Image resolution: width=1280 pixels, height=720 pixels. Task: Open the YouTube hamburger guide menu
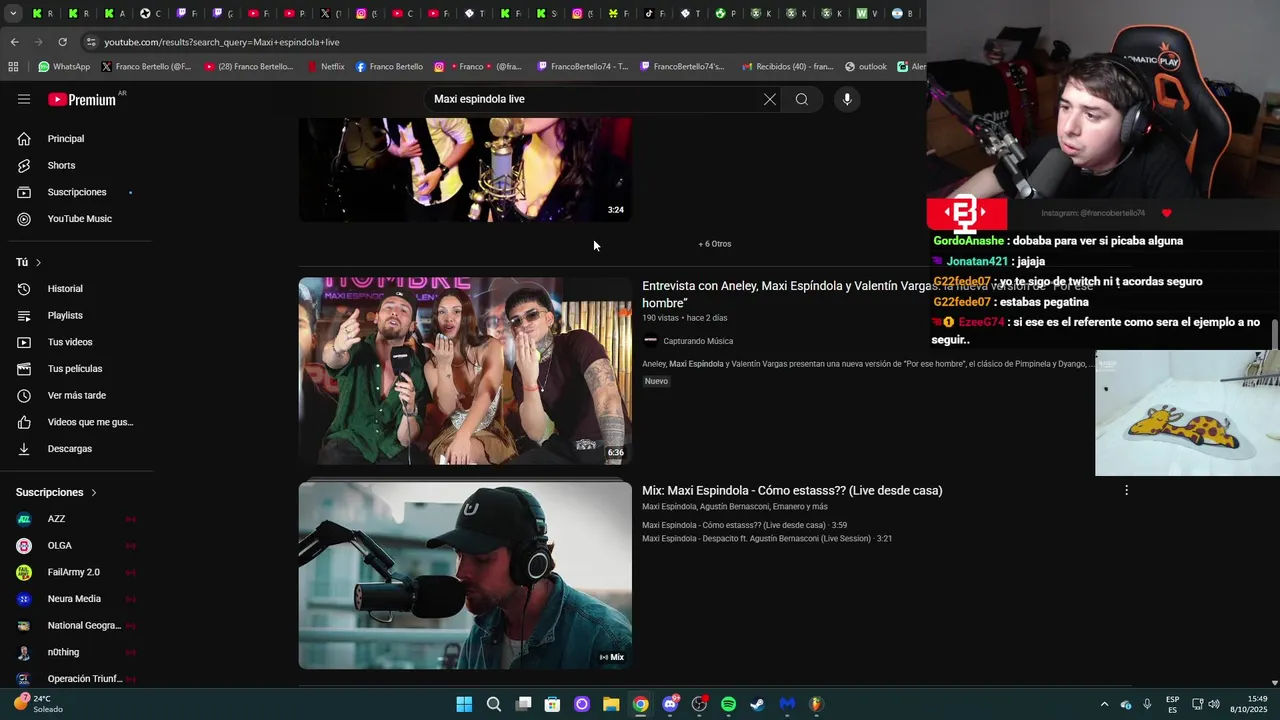[24, 99]
